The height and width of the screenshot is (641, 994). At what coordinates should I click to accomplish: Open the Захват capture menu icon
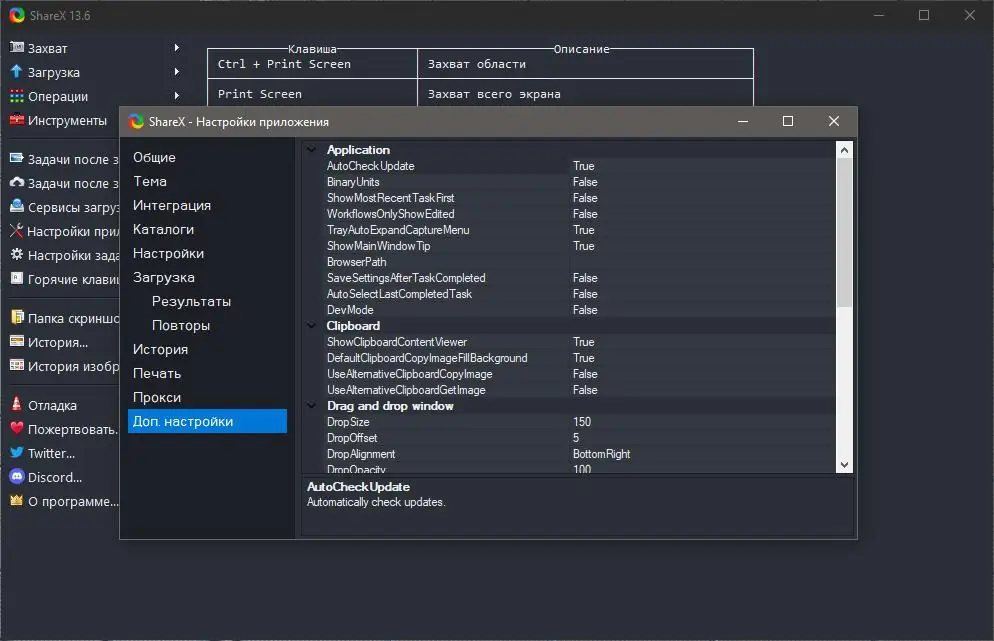pos(16,48)
